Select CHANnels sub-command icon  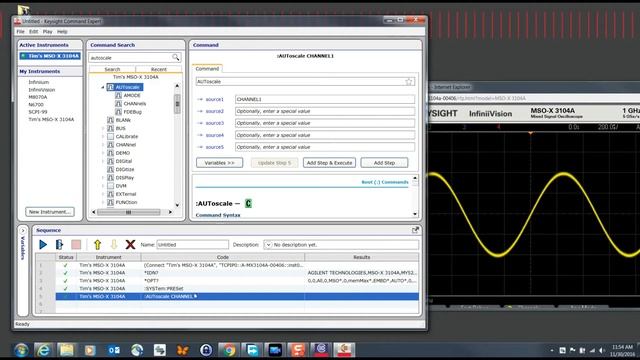pos(118,104)
